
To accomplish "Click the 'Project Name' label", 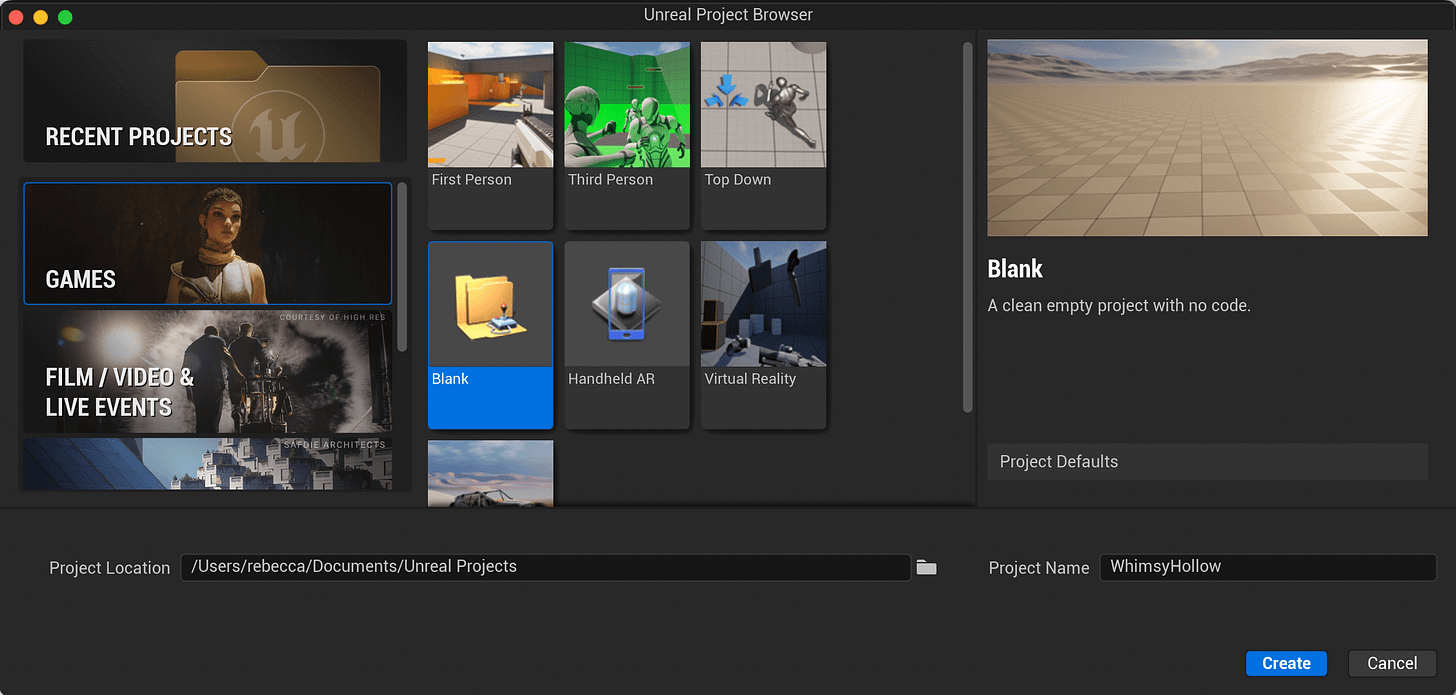I will (x=1039, y=568).
